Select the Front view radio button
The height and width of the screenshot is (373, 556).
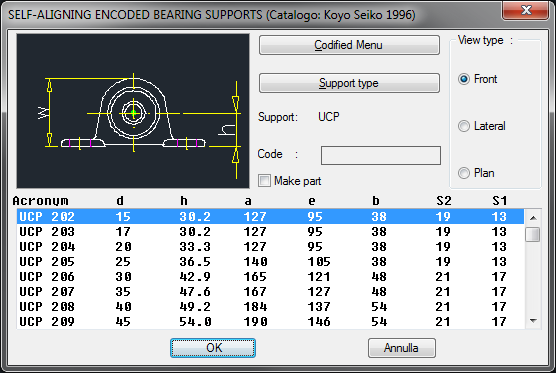coord(464,79)
